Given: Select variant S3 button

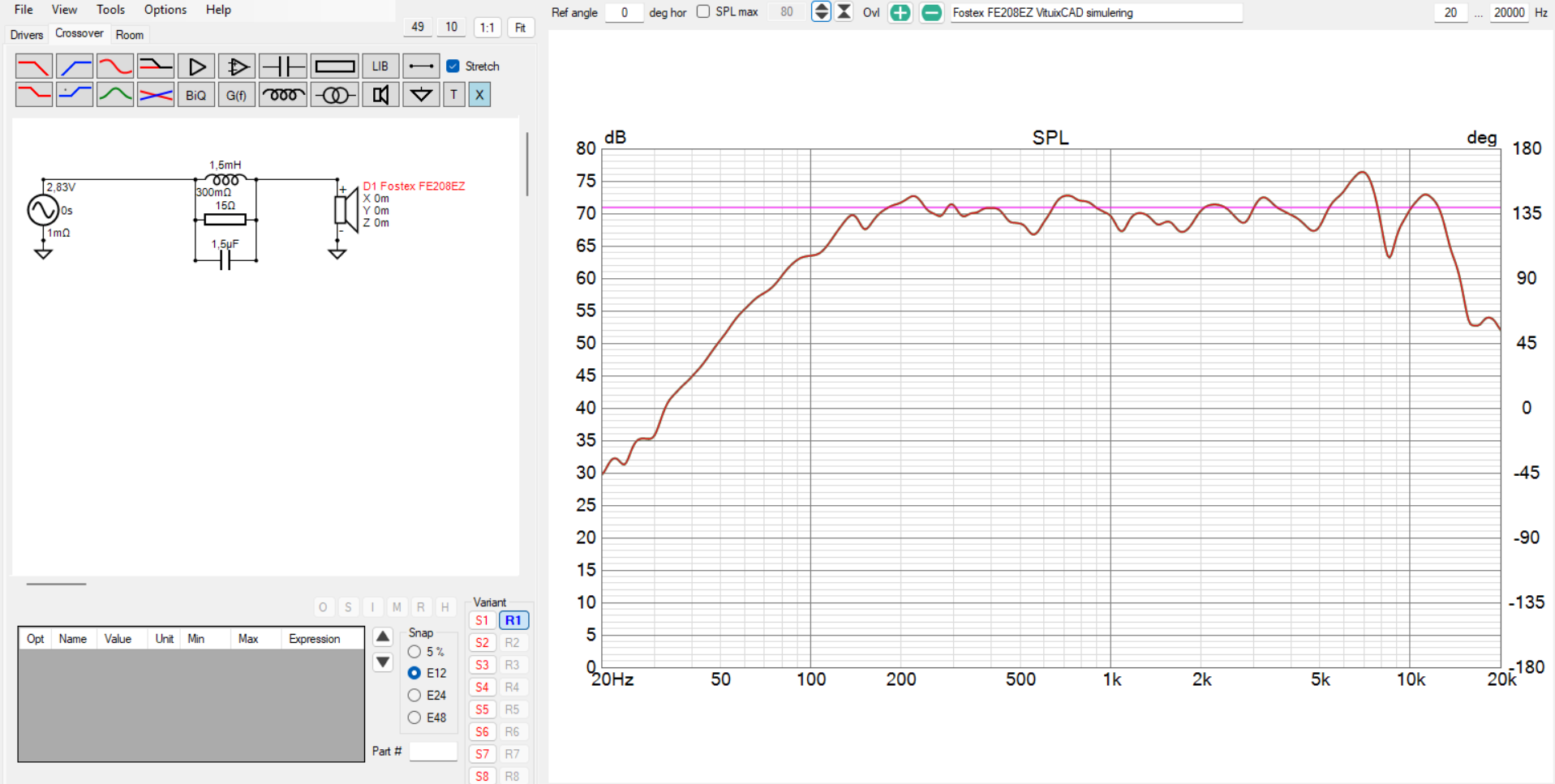Looking at the screenshot, I should [x=482, y=665].
